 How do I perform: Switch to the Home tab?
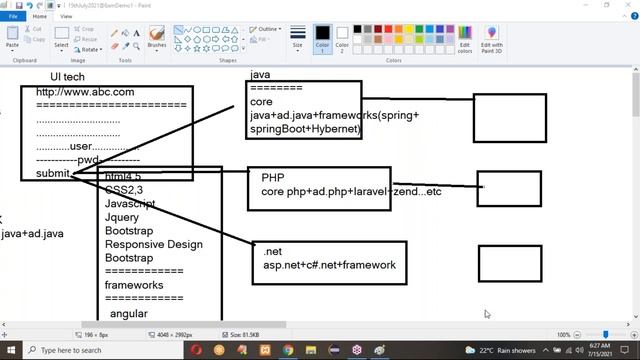(40, 16)
